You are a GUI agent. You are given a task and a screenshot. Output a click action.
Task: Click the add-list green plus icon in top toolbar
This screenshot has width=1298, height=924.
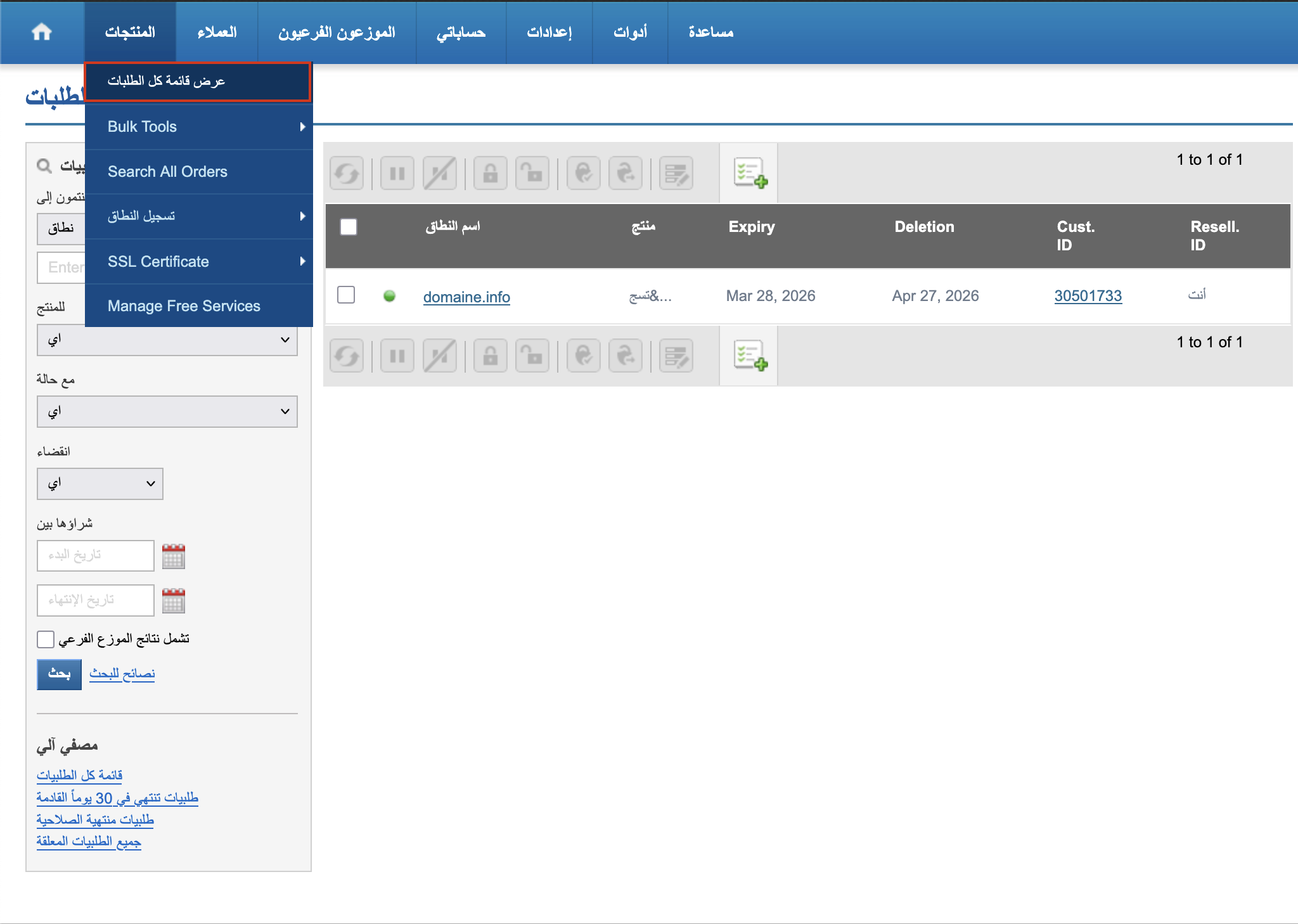(750, 173)
